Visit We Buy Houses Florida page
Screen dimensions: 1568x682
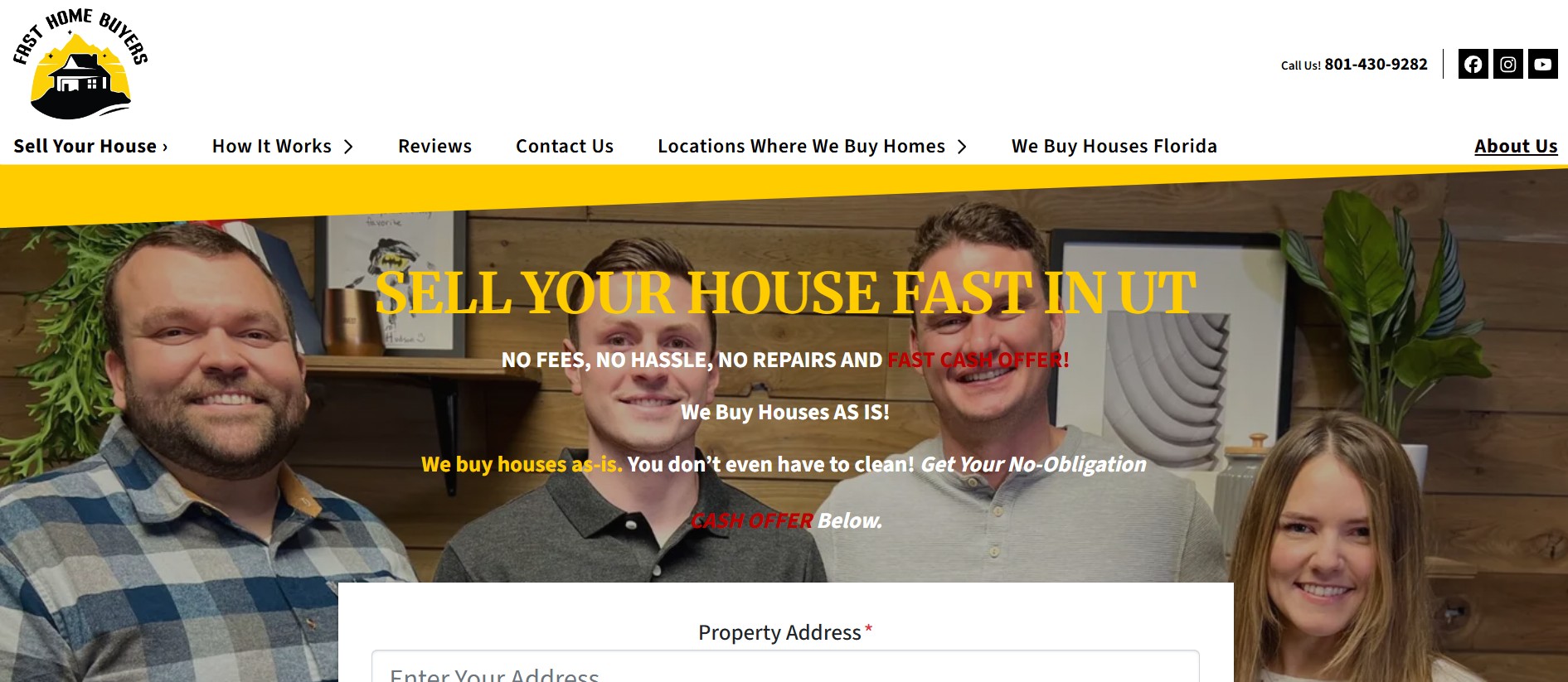[1114, 146]
